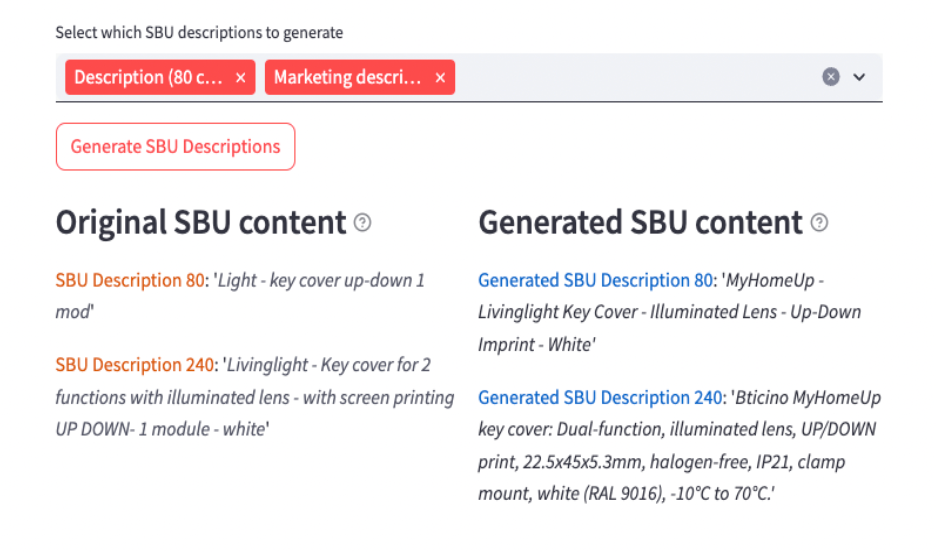This screenshot has height=552, width=936.
Task: Remove the Description (80 c... tag
Action: point(241,78)
